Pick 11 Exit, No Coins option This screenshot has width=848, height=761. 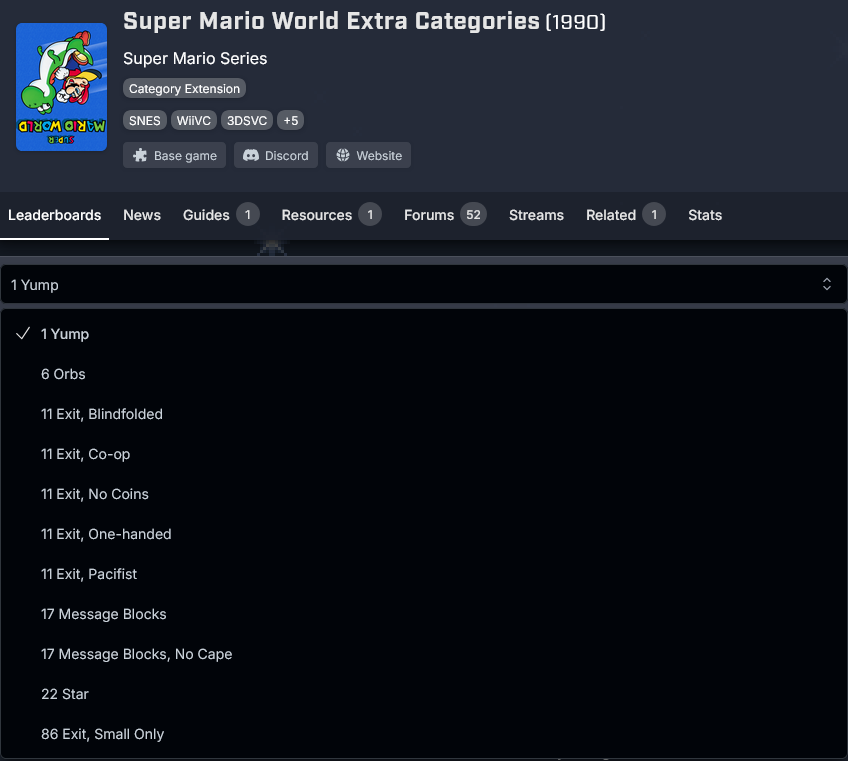424,494
